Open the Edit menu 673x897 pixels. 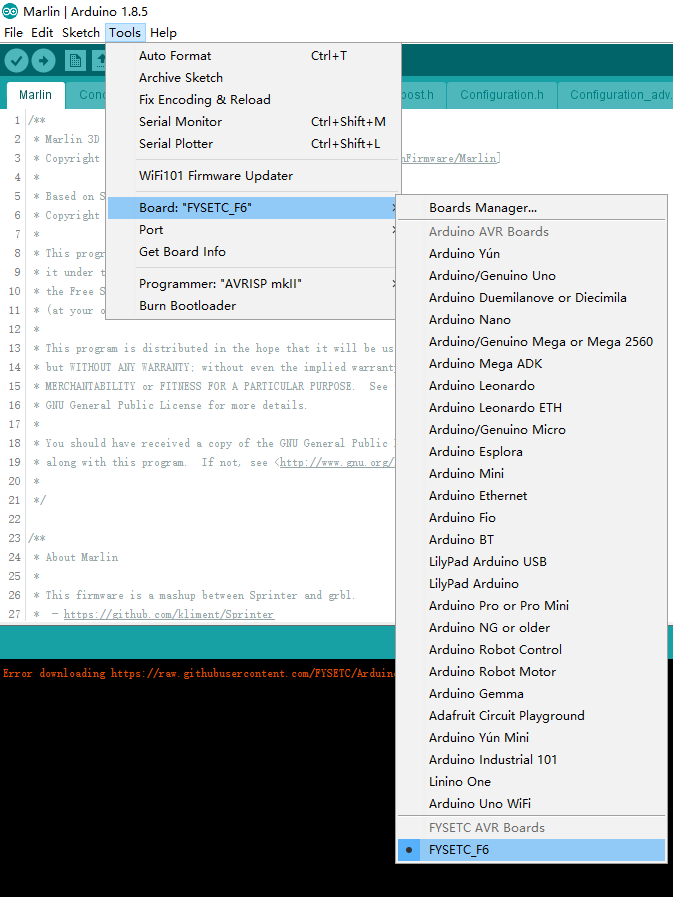click(42, 33)
